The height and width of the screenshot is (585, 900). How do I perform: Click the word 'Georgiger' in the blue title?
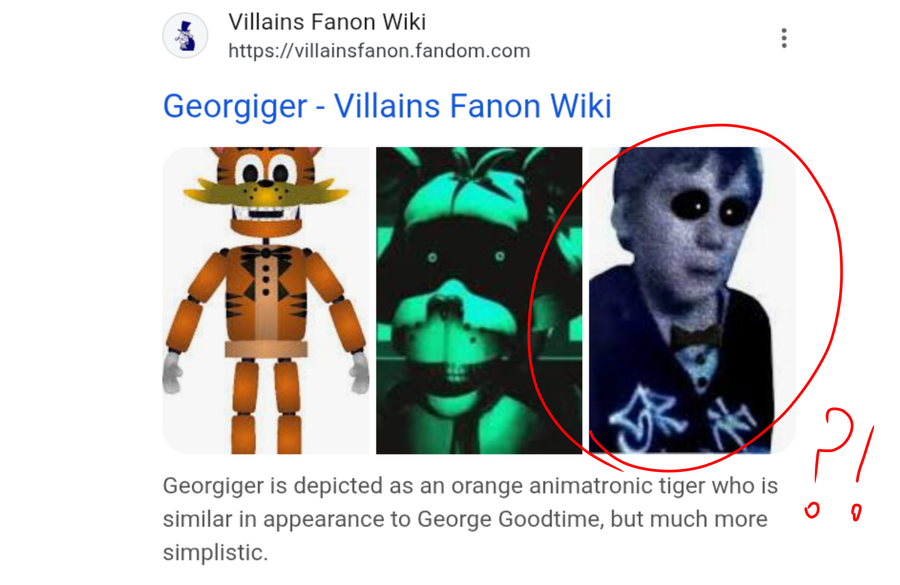[235, 107]
